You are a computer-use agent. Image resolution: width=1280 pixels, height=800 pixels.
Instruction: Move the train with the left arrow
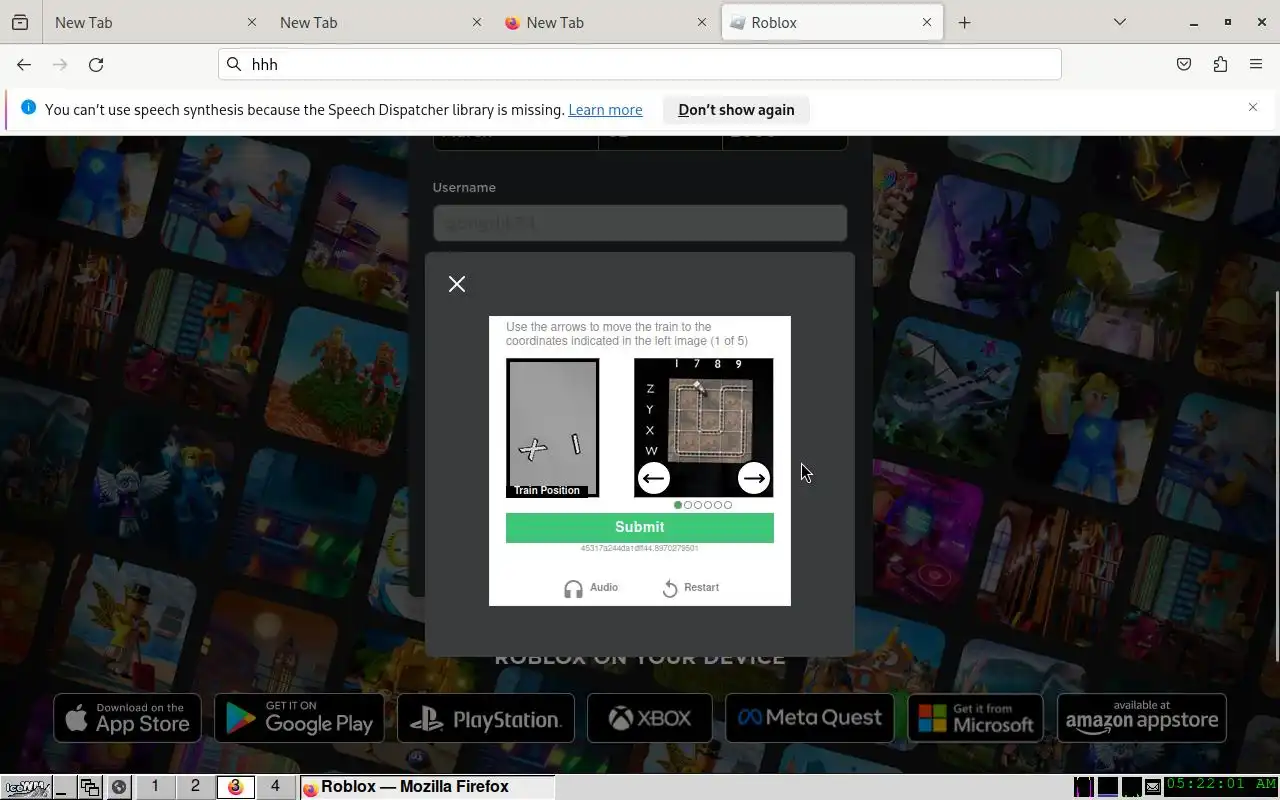tap(654, 478)
